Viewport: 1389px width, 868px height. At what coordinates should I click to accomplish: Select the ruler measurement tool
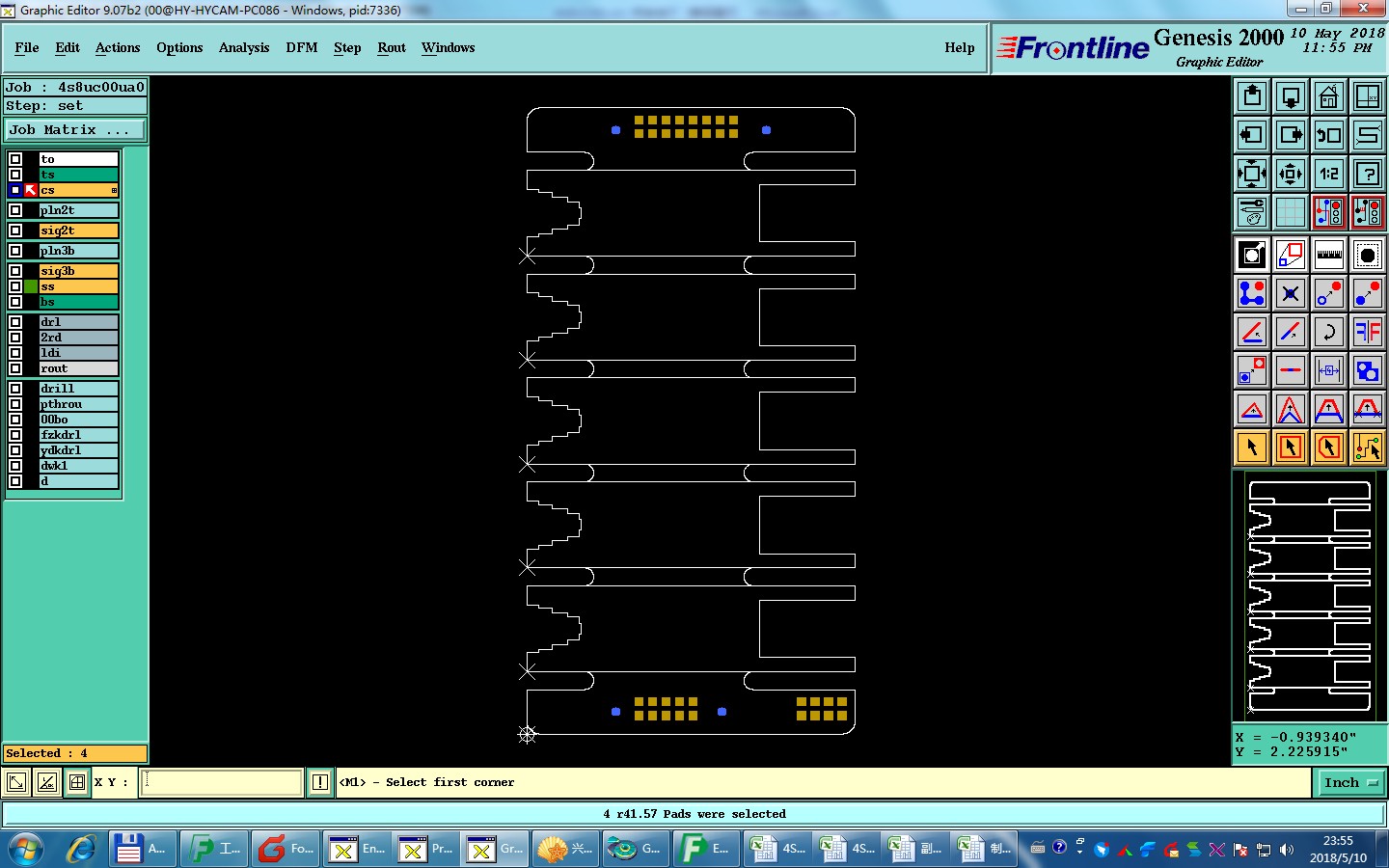[x=1329, y=255]
